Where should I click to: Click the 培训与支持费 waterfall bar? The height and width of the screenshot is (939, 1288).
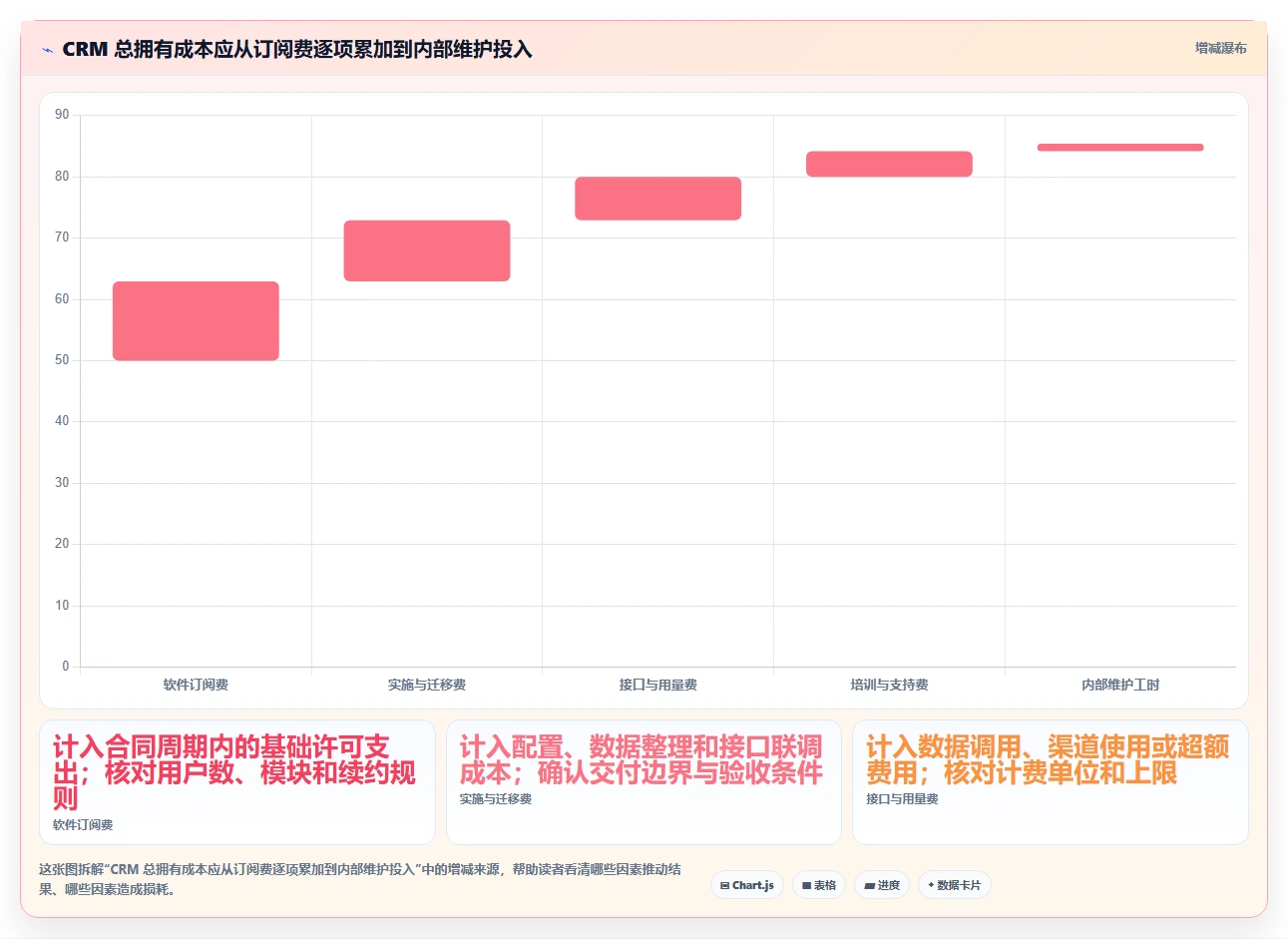(889, 164)
